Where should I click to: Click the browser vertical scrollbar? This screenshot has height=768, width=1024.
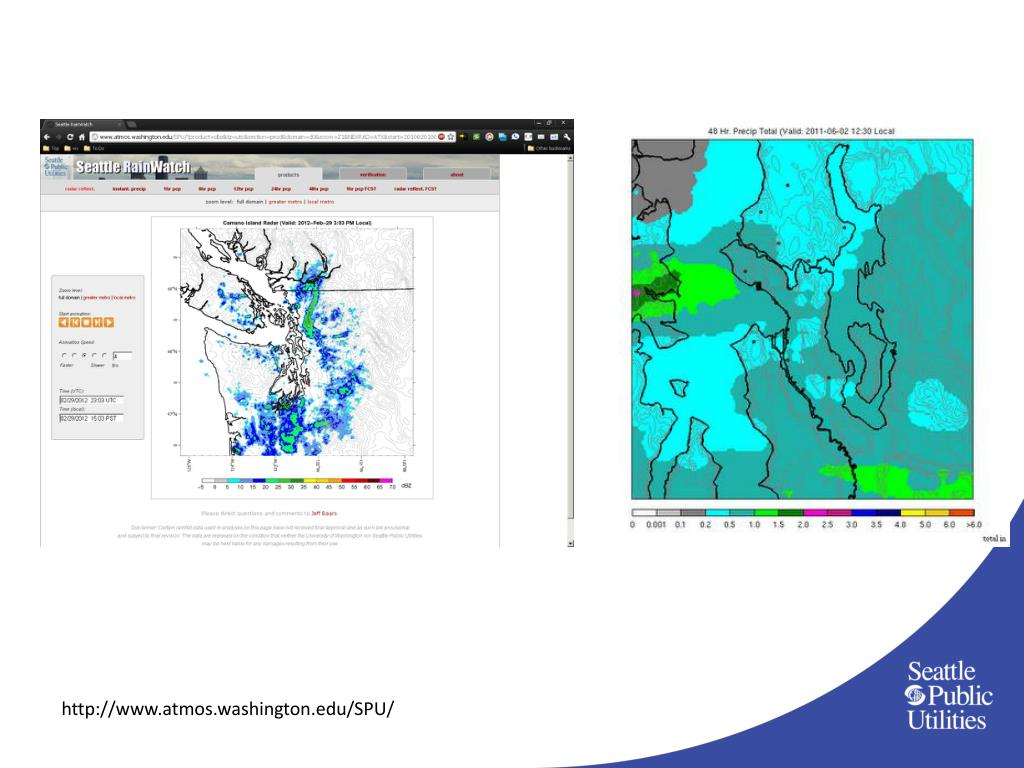(x=570, y=351)
